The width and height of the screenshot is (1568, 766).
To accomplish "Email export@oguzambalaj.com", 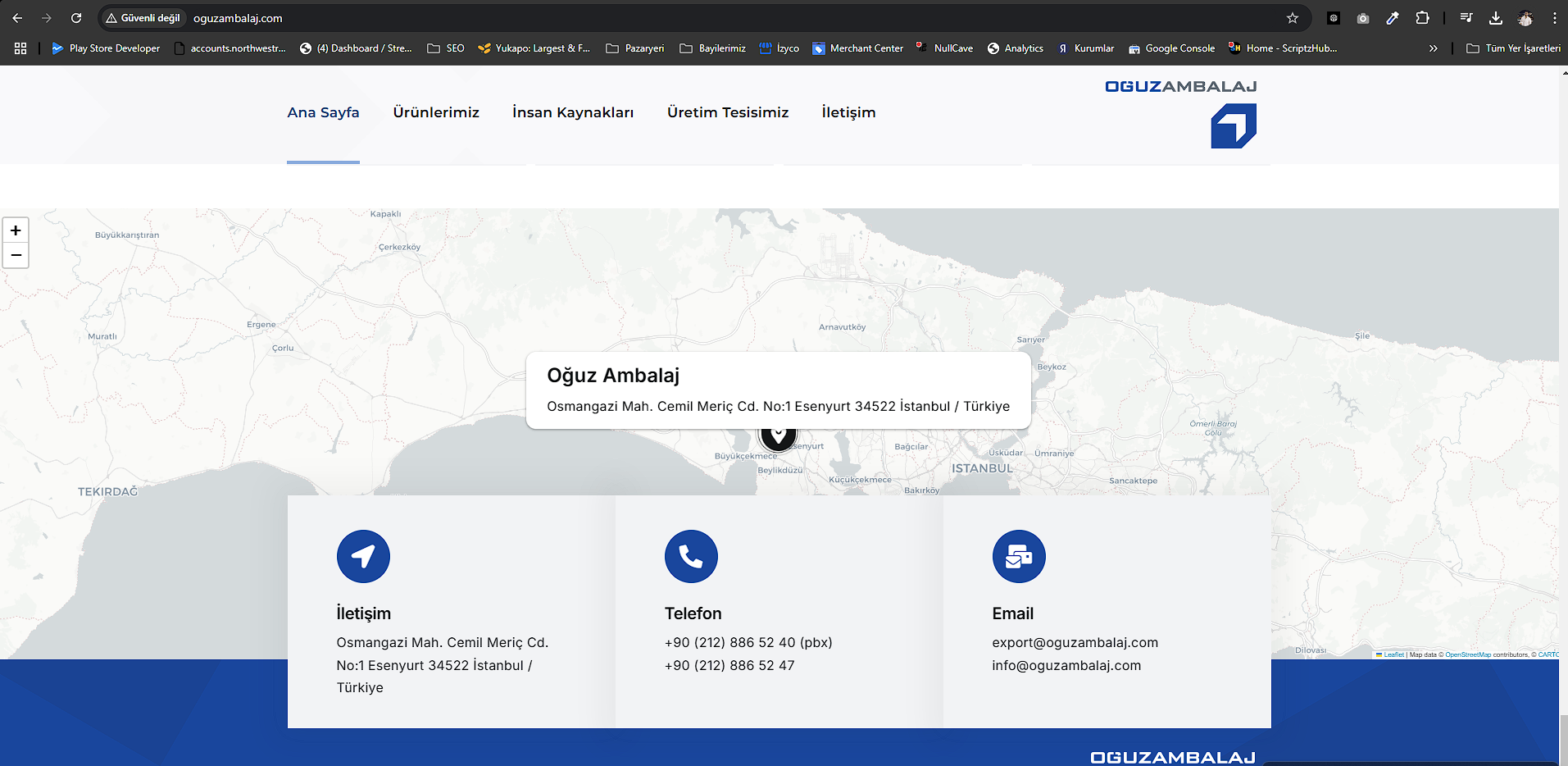I will (x=1075, y=643).
